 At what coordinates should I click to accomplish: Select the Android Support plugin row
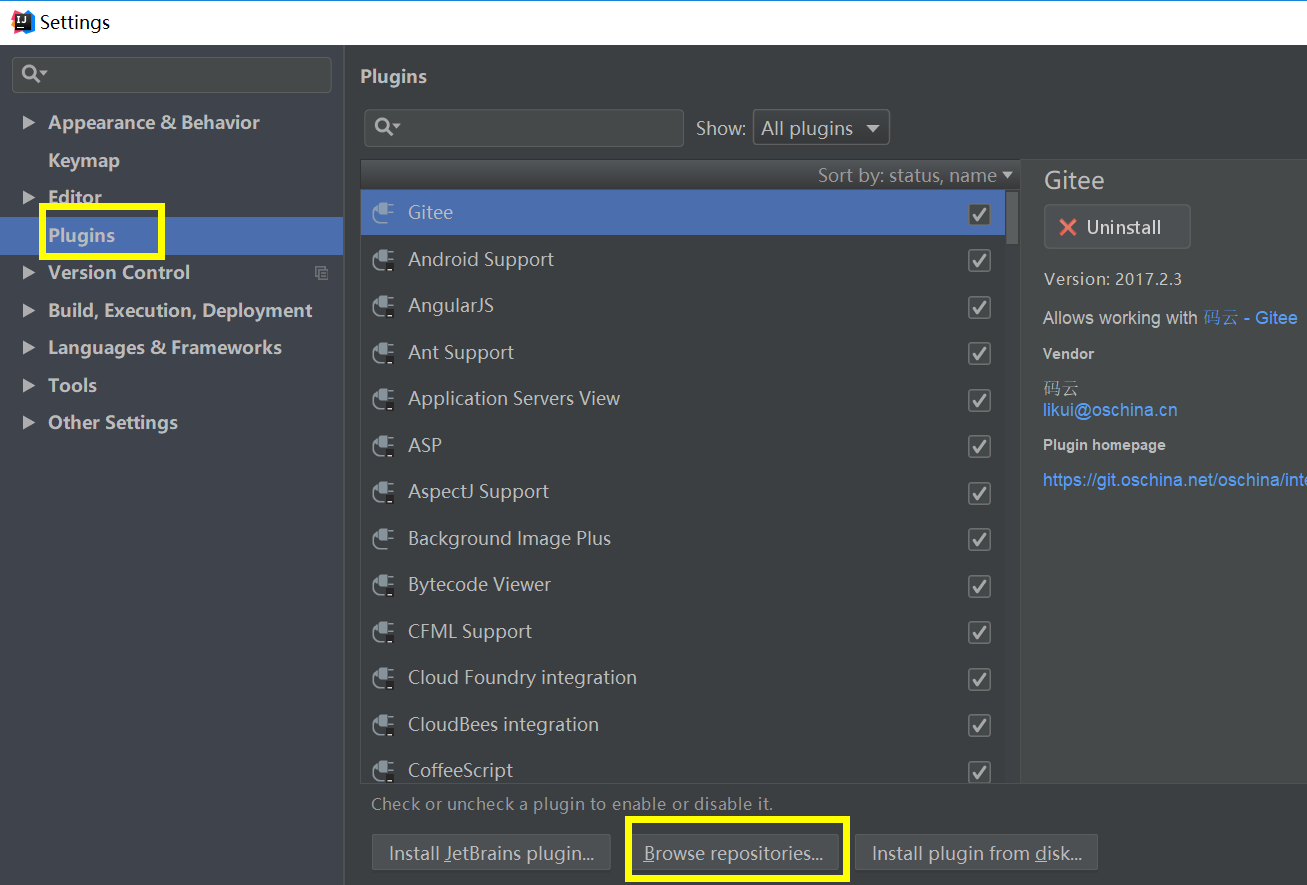[683, 260]
